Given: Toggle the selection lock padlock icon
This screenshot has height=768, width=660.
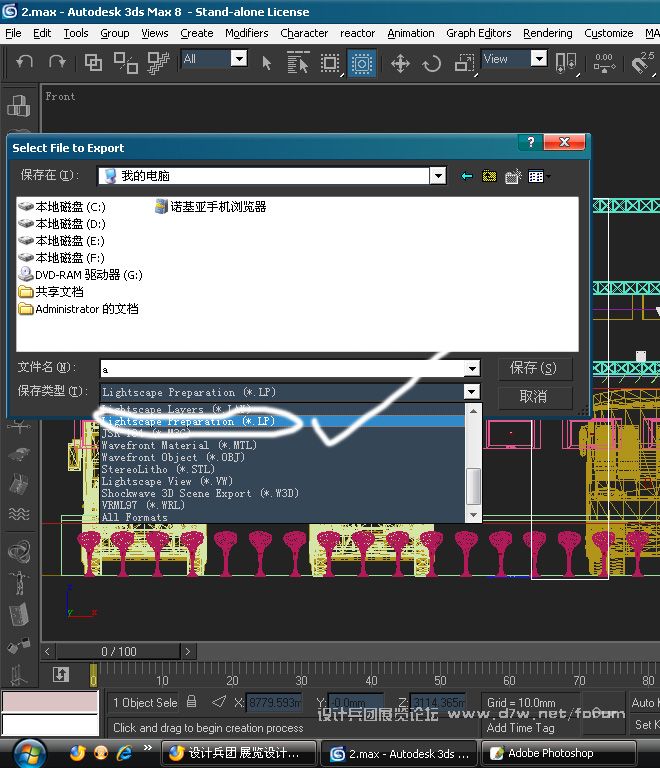Looking at the screenshot, I should [x=192, y=702].
